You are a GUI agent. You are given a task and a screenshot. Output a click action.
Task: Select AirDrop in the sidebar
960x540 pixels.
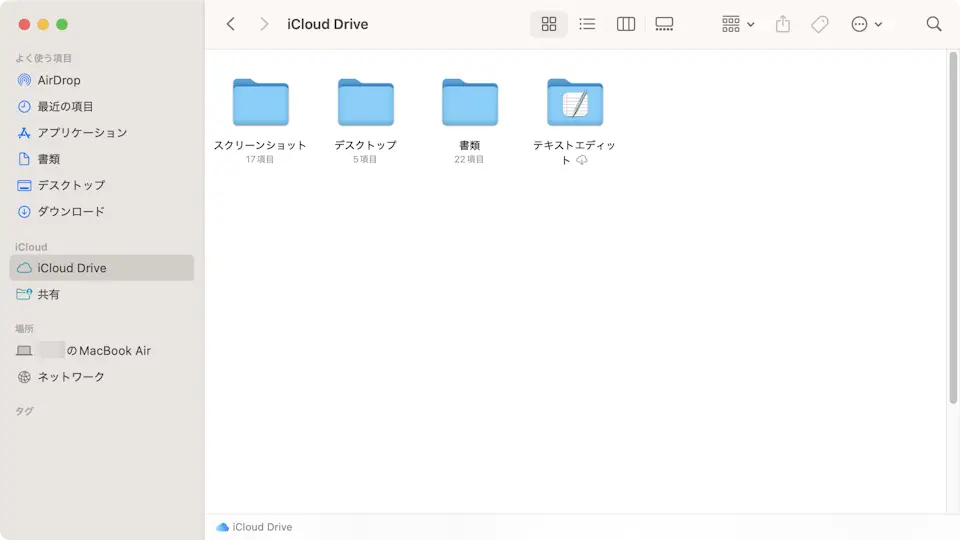[59, 80]
